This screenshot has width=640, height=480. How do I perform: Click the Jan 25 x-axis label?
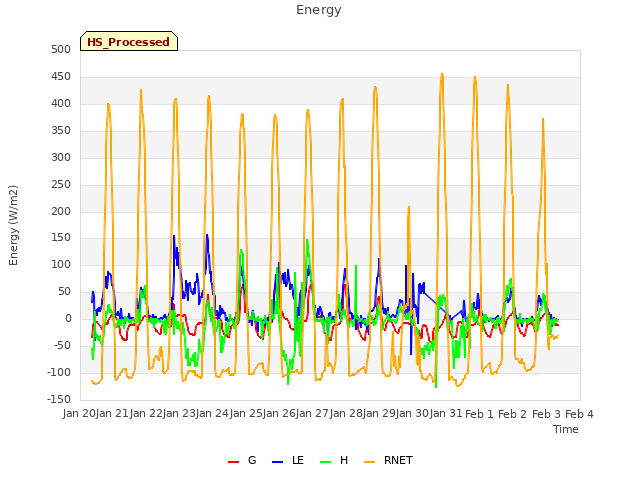click(246, 413)
